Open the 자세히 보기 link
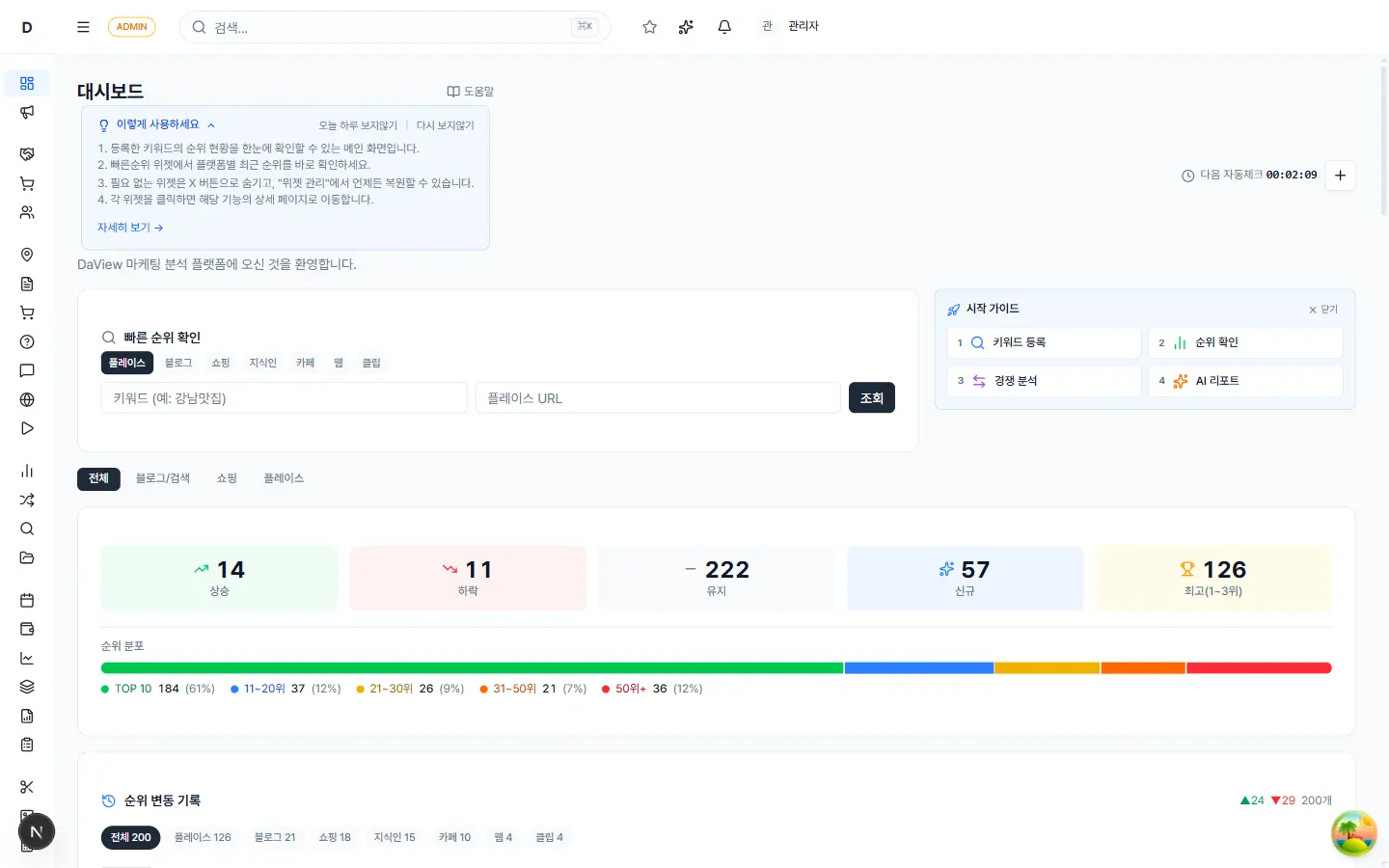The height and width of the screenshot is (868, 1389). 128,227
